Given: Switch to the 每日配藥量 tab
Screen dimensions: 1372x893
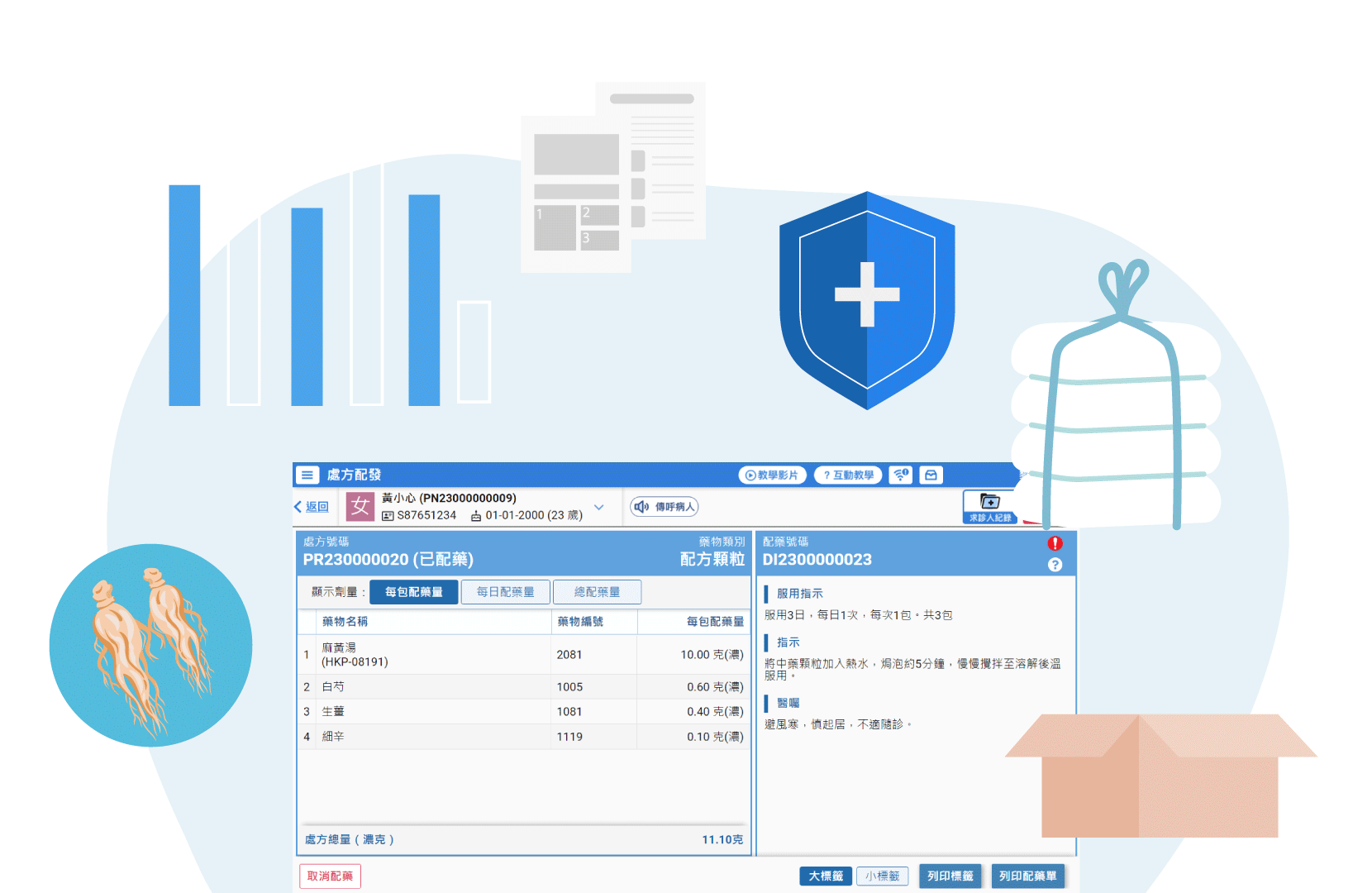Looking at the screenshot, I should coord(506,592).
